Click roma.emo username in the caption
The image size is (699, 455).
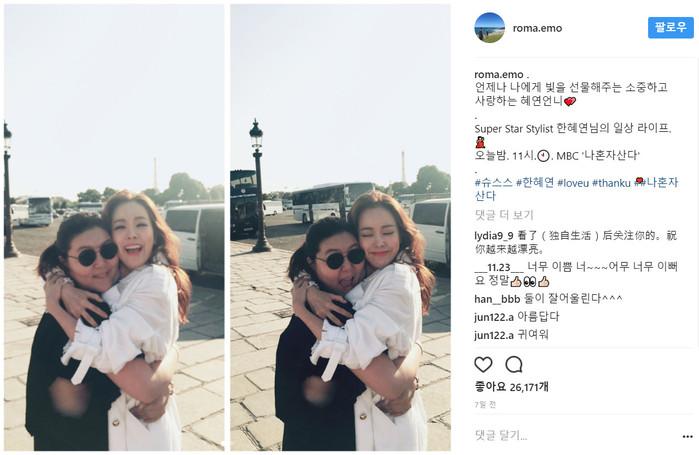pyautogui.click(x=499, y=74)
